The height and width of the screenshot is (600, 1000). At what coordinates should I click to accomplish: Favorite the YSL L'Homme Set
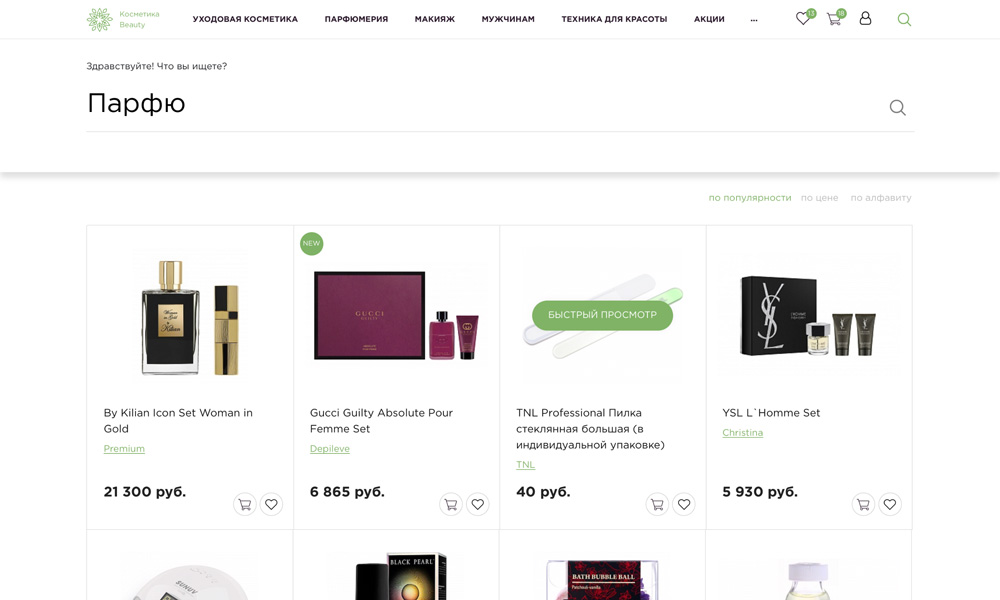click(890, 505)
